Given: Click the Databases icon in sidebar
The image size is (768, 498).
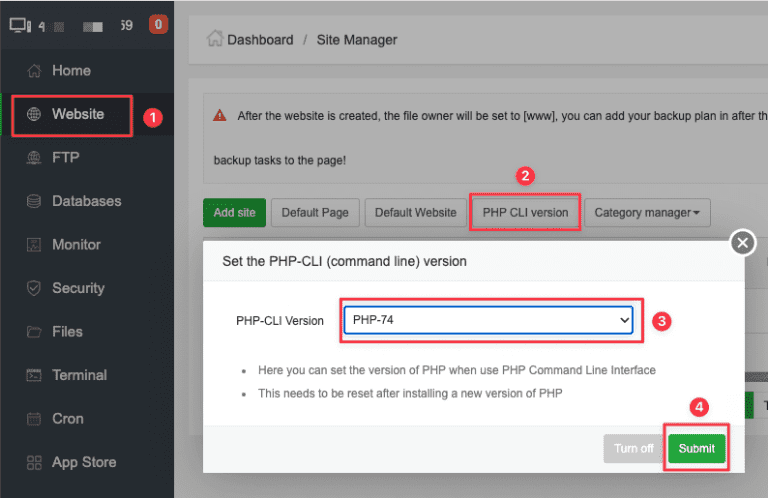Looking at the screenshot, I should click(x=34, y=201).
